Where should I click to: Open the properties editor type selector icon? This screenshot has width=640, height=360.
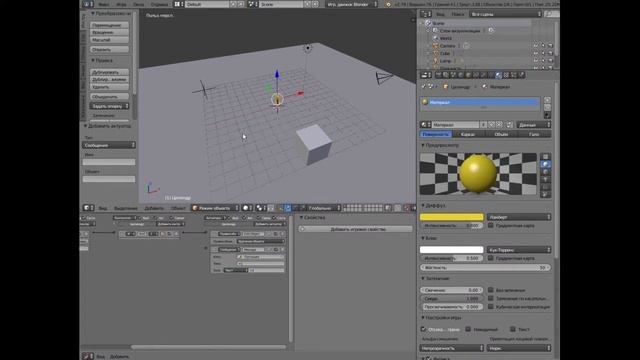[426, 75]
